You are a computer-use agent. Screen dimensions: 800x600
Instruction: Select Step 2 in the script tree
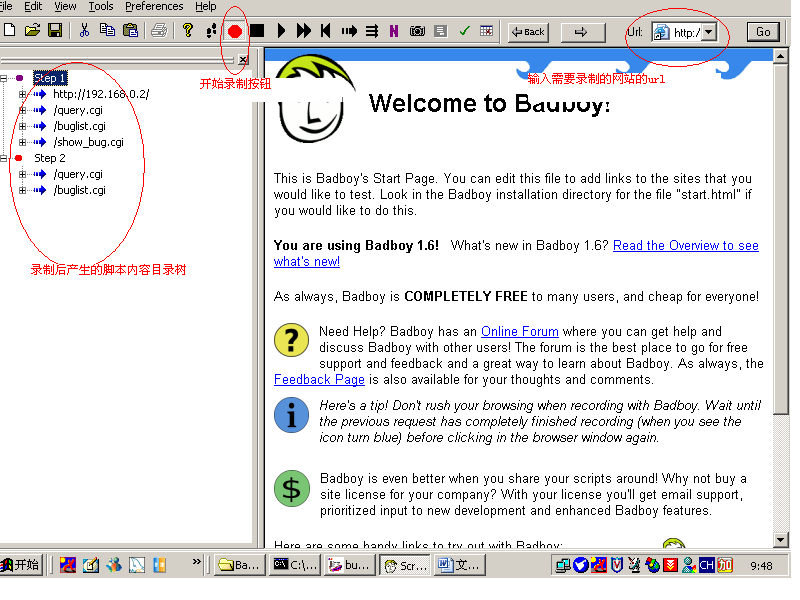coord(49,158)
